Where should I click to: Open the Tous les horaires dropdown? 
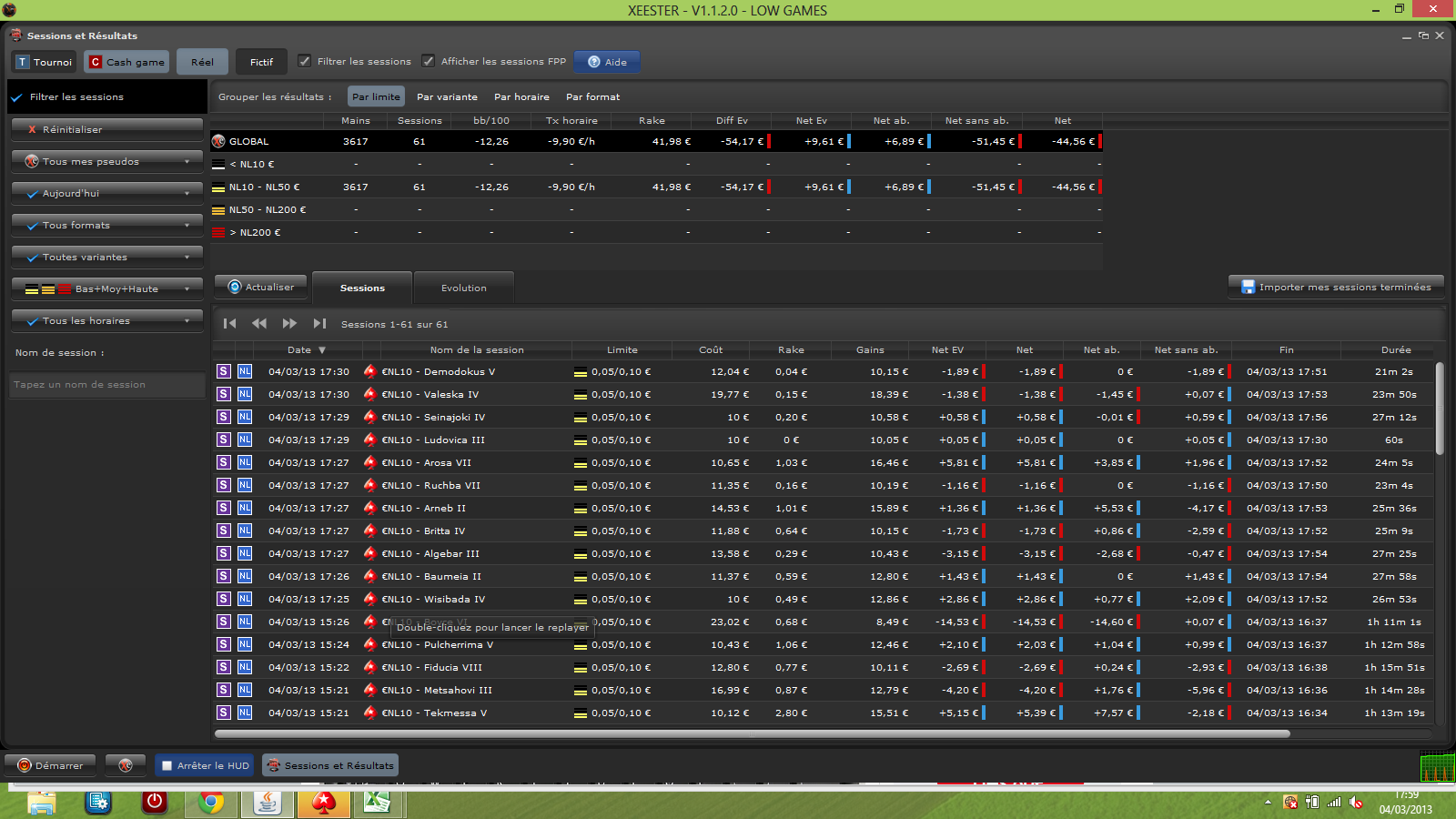[107, 320]
